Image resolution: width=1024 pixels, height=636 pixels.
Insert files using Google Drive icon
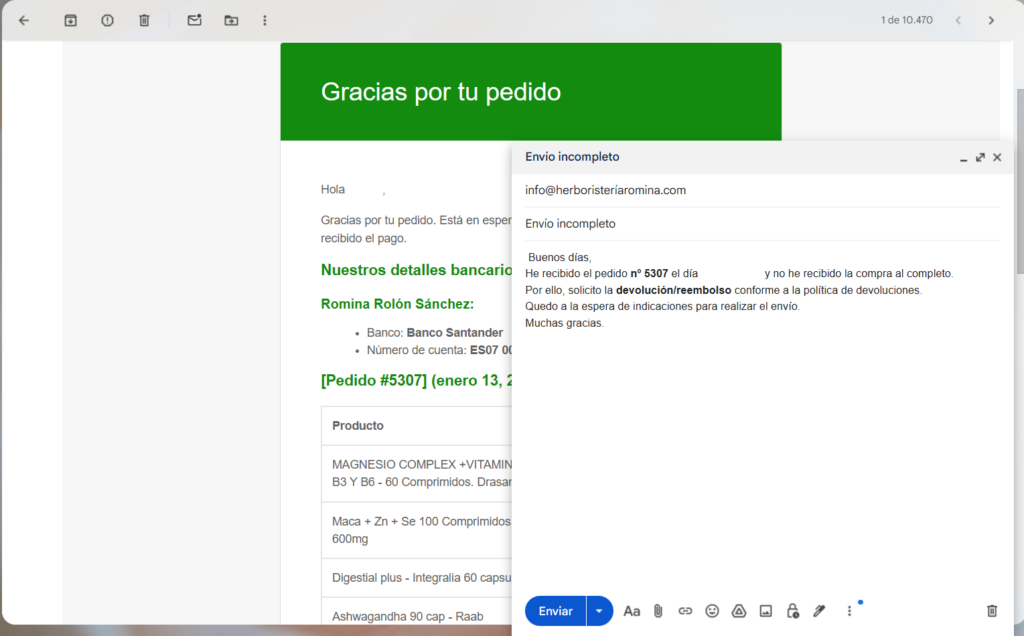tap(739, 611)
